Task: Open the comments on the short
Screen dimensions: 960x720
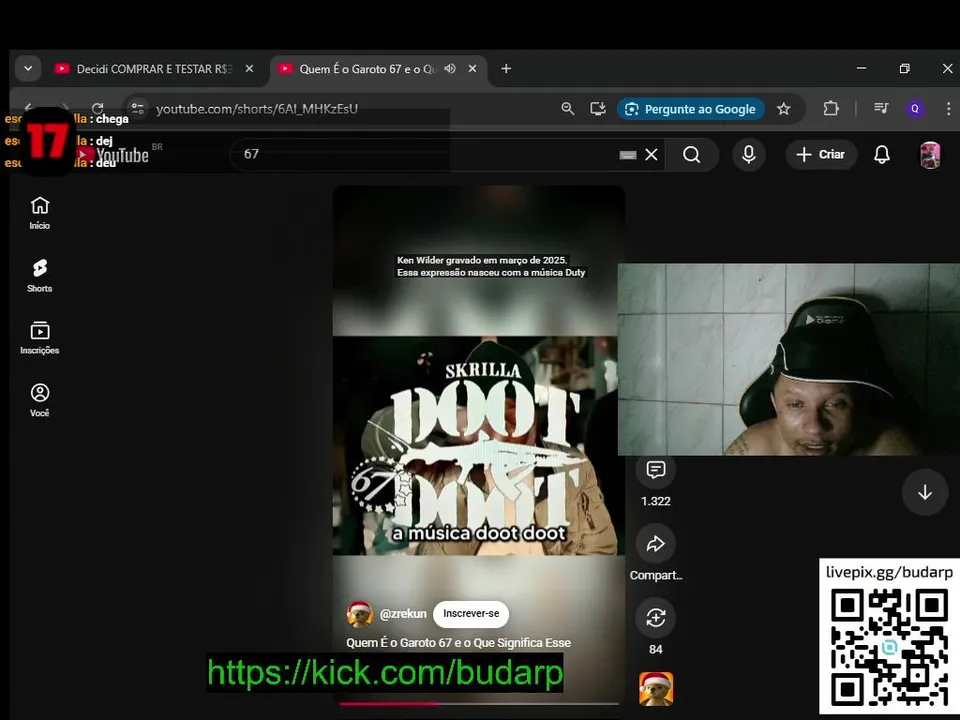Action: pos(656,470)
